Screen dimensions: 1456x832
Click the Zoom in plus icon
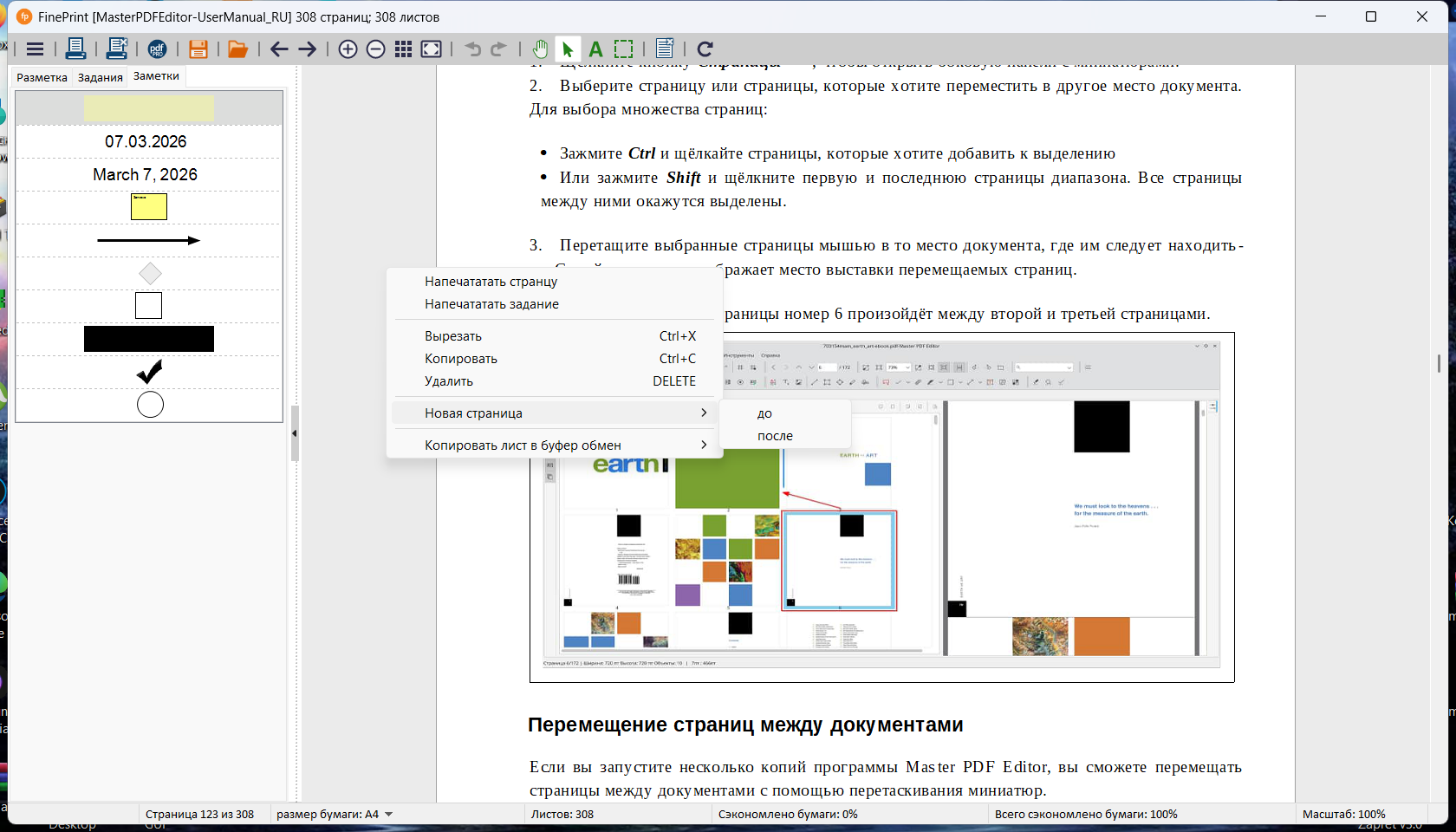pos(348,49)
